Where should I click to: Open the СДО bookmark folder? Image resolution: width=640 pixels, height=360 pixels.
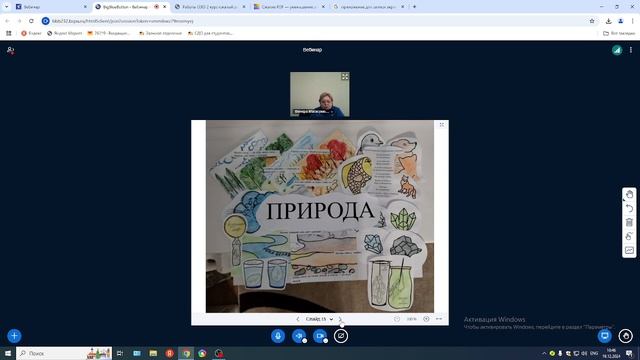(210, 33)
